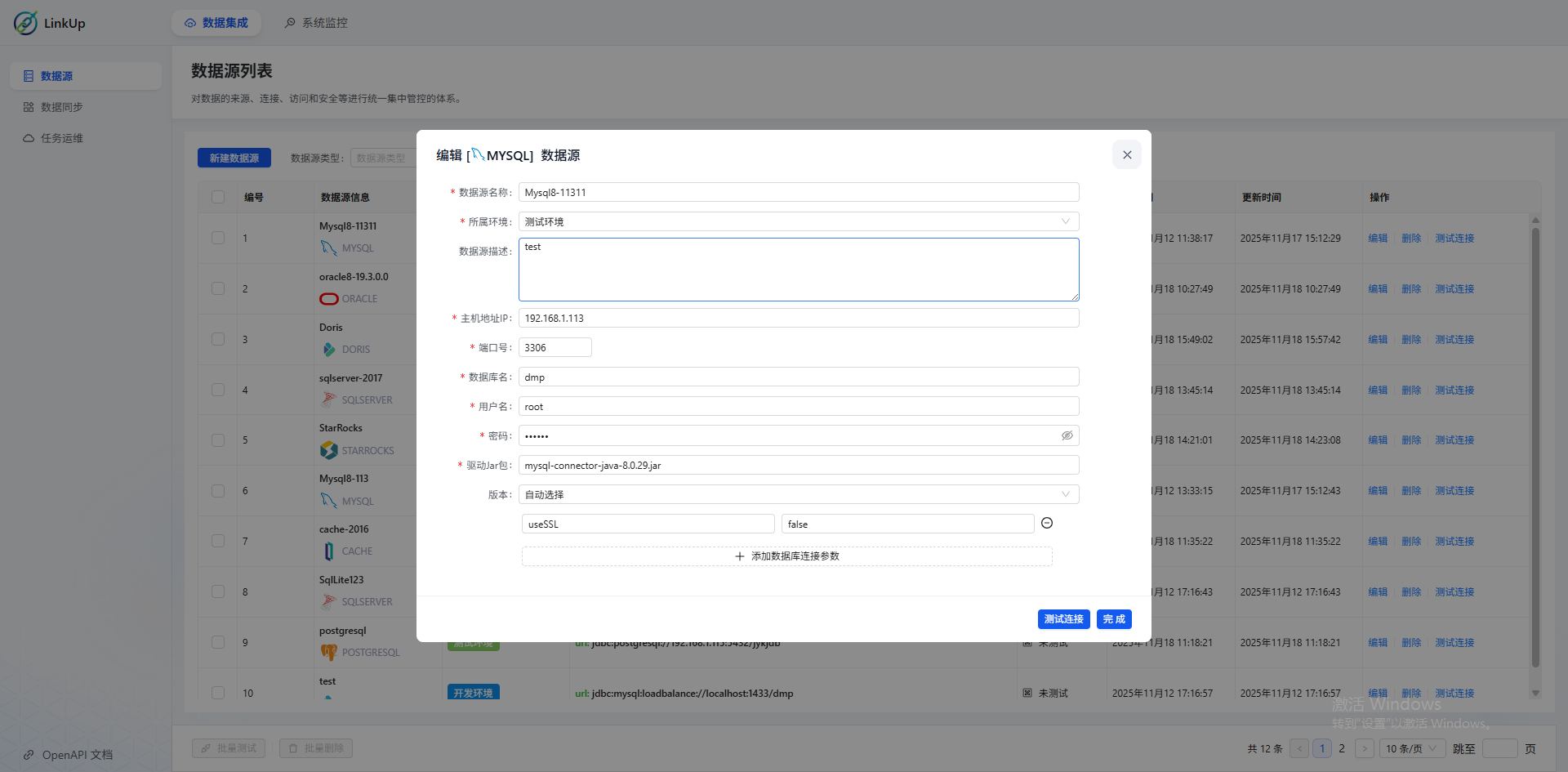Click the MySQL dolphin icon for Mysql8-11311

[329, 248]
